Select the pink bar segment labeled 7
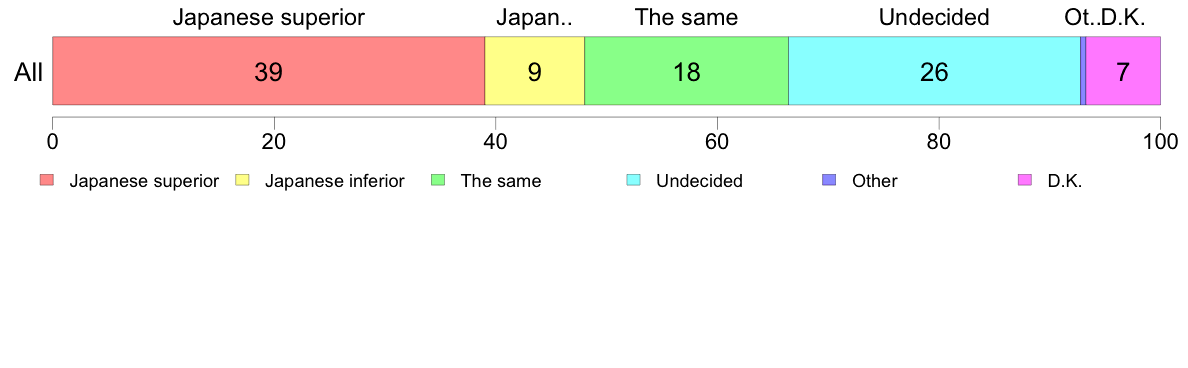 1124,70
